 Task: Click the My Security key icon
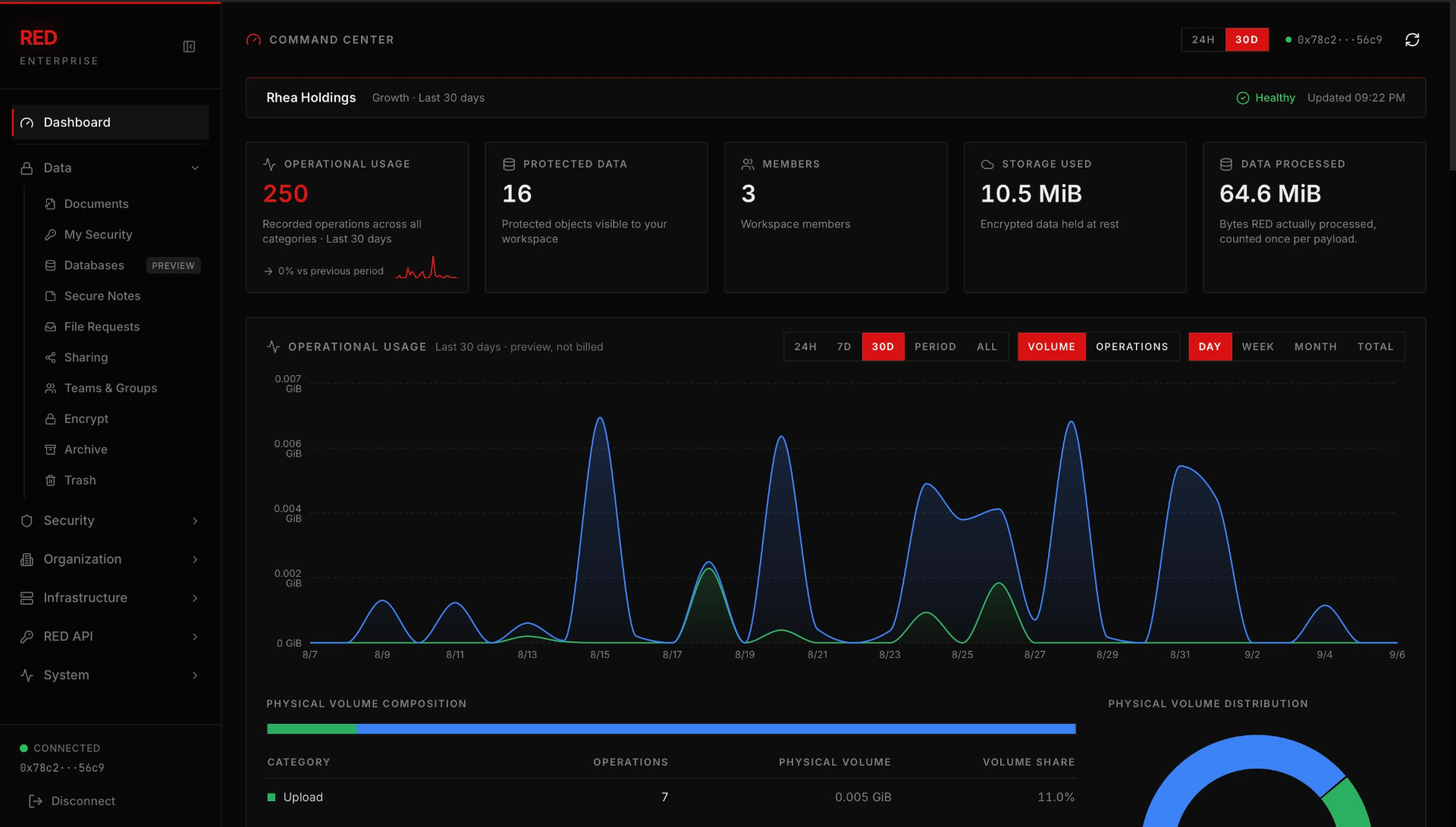pos(51,235)
